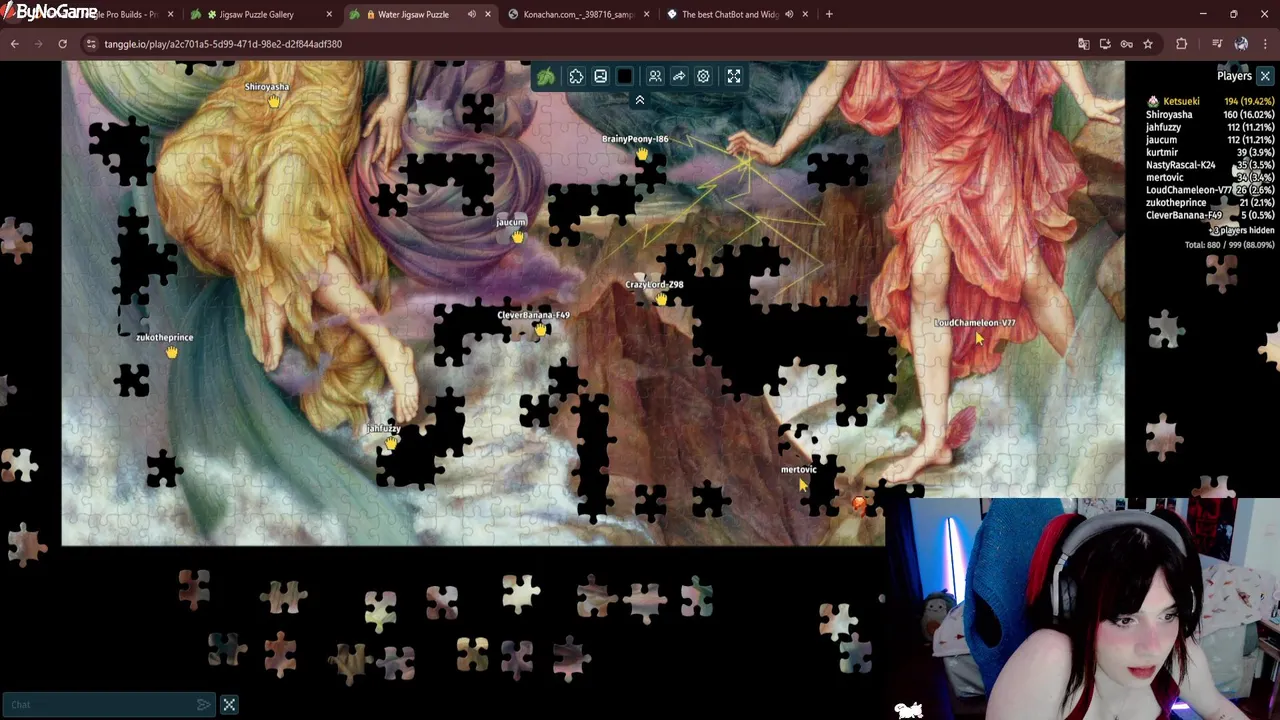
Task: Click the Total 880 / 999 progress text
Action: [x=1229, y=245]
